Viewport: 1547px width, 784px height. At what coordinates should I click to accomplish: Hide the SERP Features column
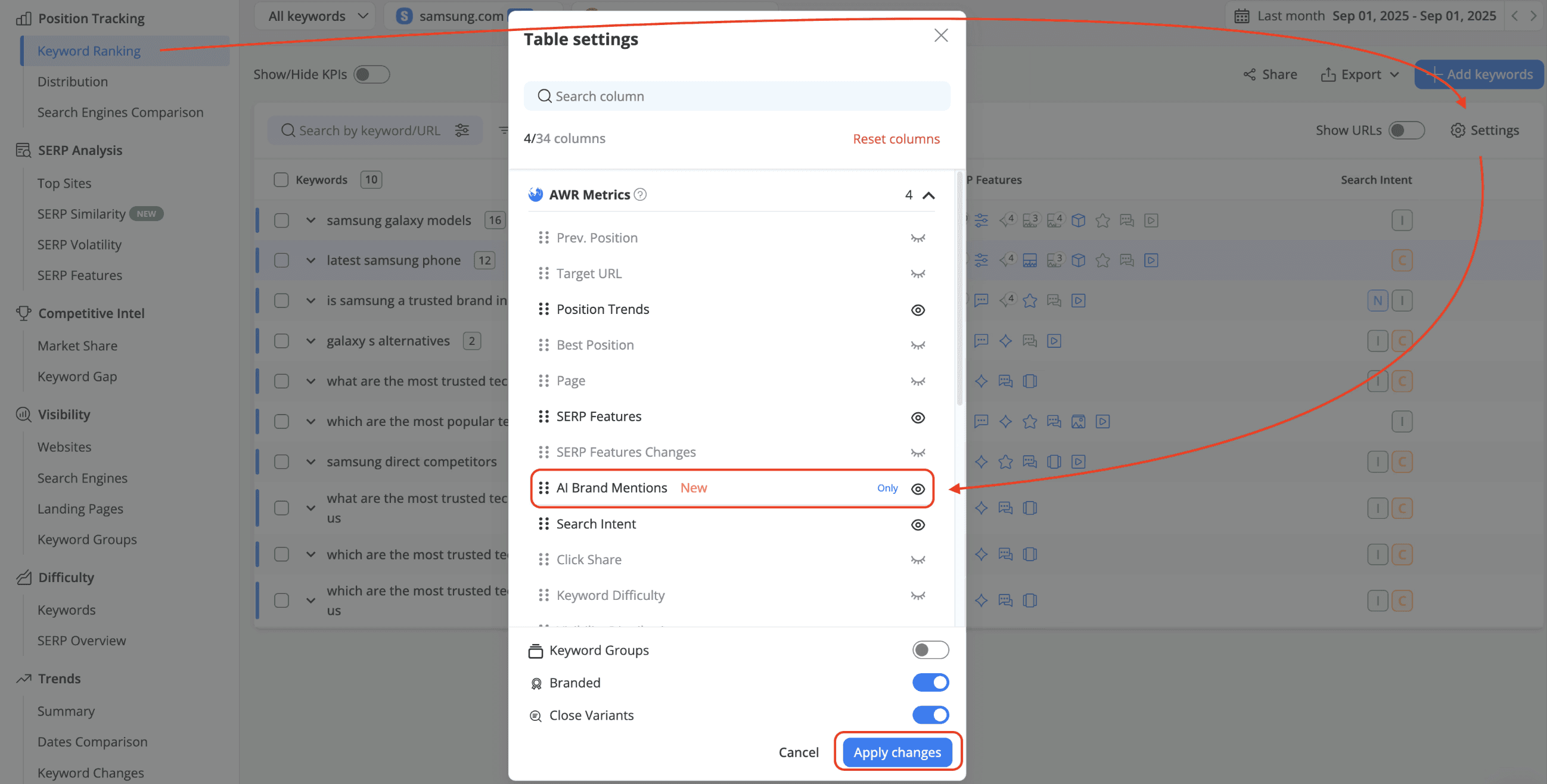[918, 417]
